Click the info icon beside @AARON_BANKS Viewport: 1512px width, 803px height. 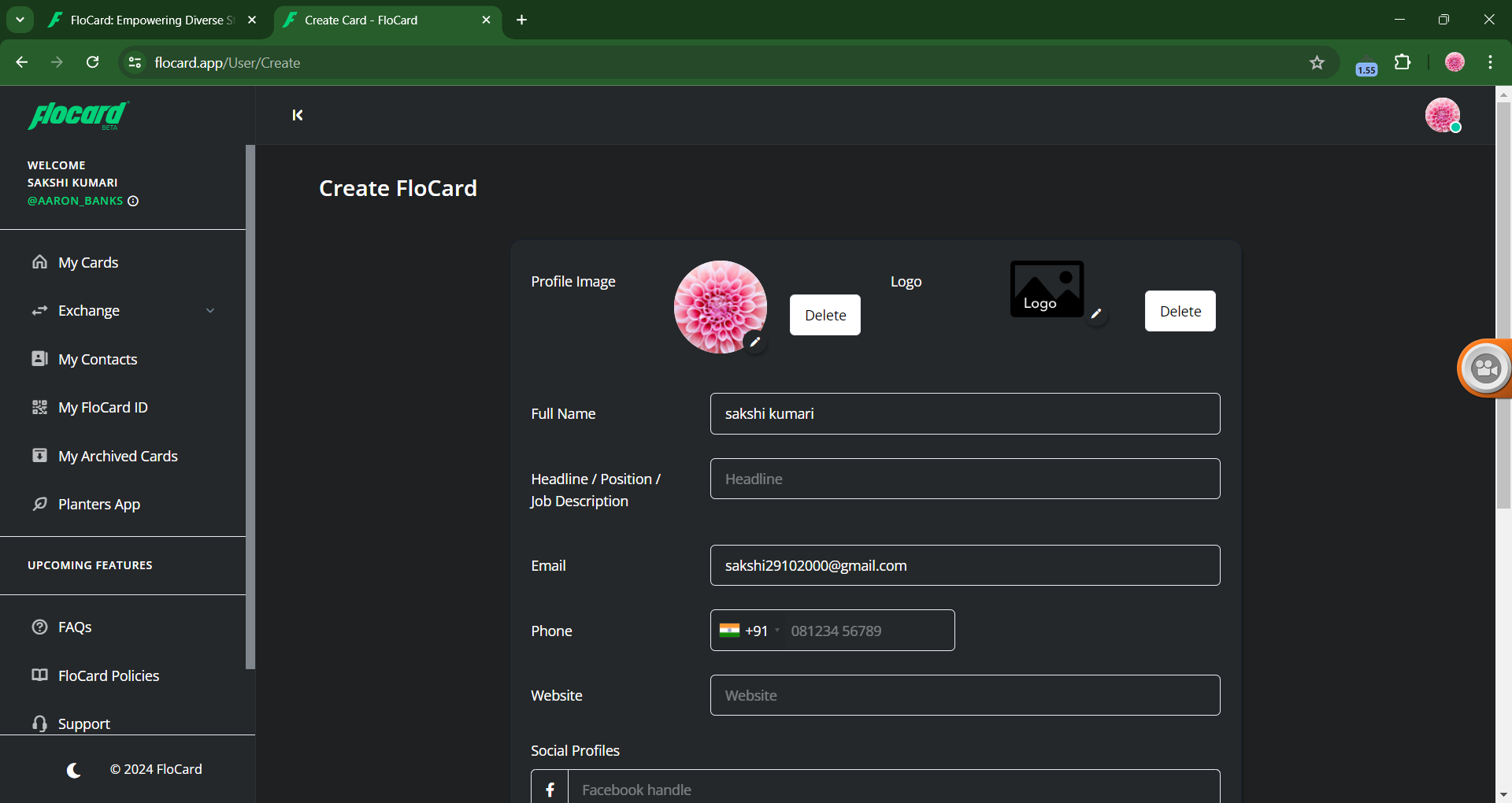pyautogui.click(x=133, y=201)
